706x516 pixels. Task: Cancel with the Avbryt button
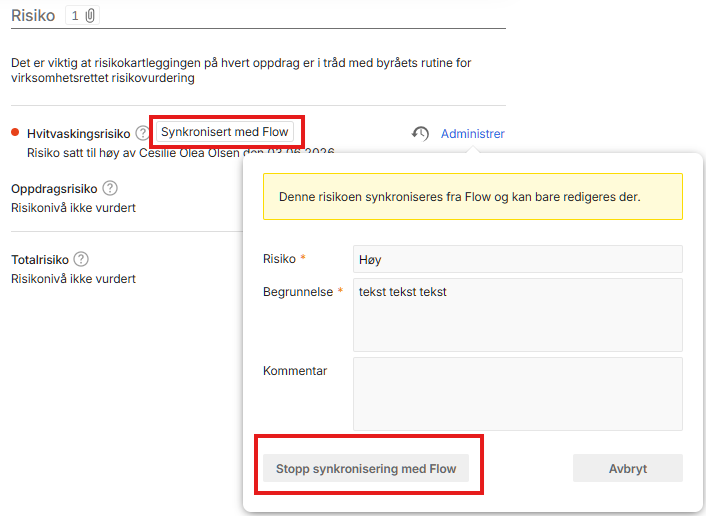(628, 468)
